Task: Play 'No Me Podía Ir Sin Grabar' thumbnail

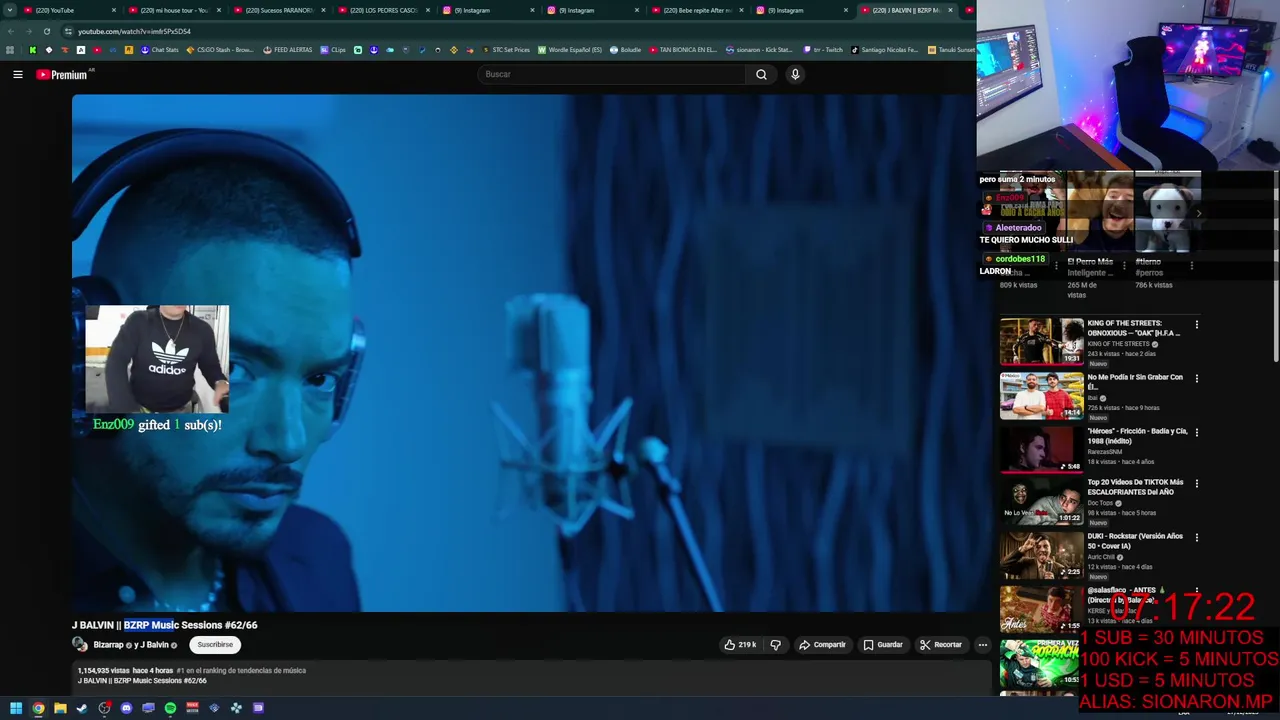Action: (x=1042, y=395)
